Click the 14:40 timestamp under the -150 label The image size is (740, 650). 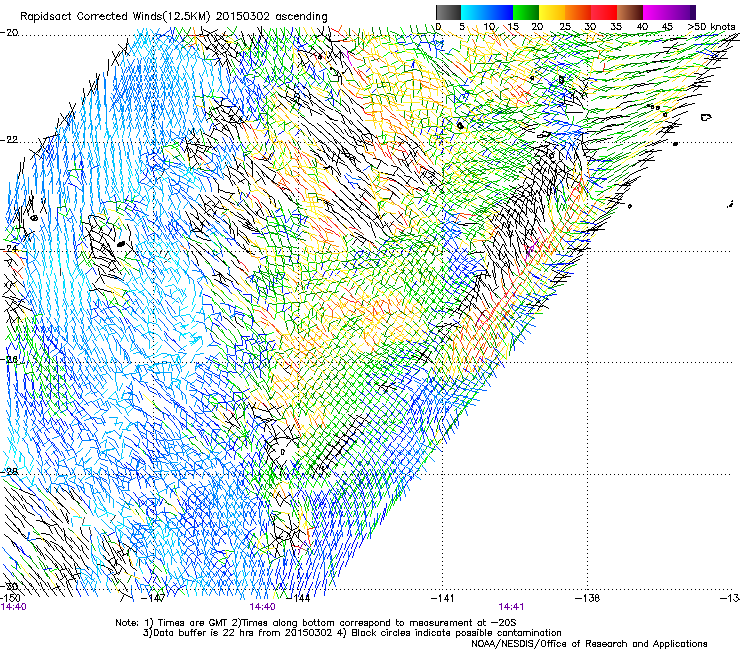click(14, 607)
